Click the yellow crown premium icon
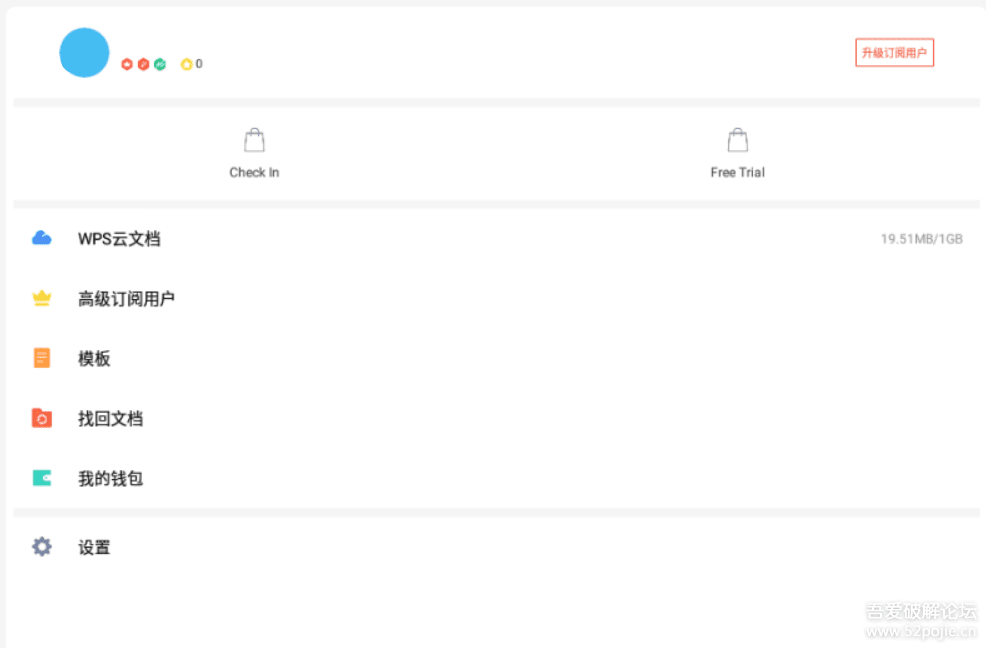The width and height of the screenshot is (986, 648). coord(42,298)
